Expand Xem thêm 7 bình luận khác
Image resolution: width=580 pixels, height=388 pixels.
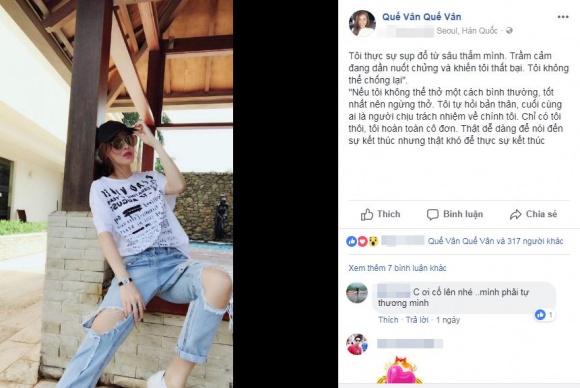[397, 268]
